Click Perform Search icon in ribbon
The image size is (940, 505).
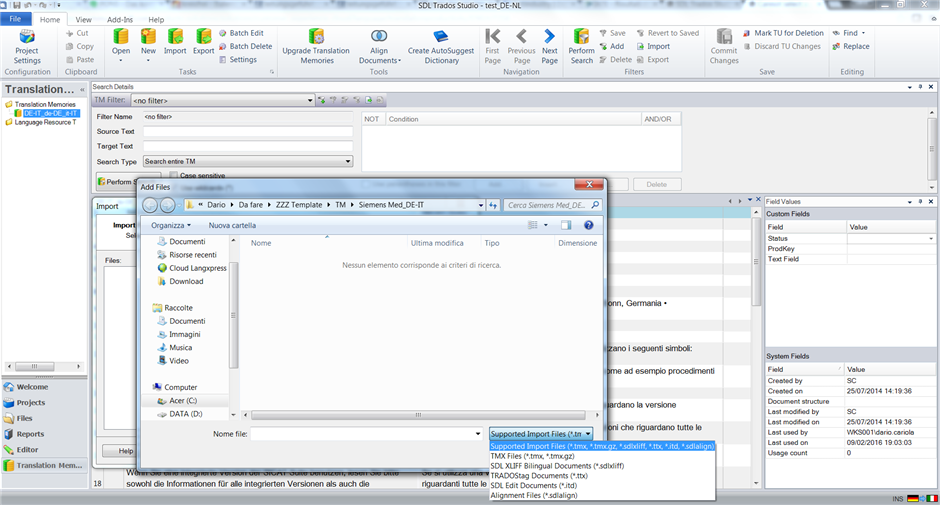[x=581, y=37]
